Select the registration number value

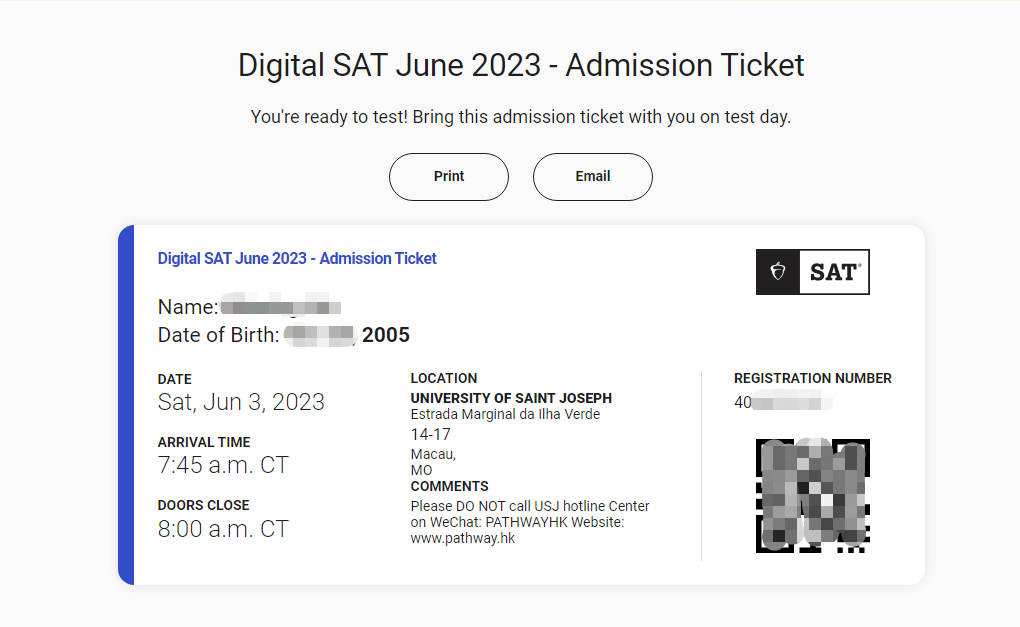click(x=783, y=403)
